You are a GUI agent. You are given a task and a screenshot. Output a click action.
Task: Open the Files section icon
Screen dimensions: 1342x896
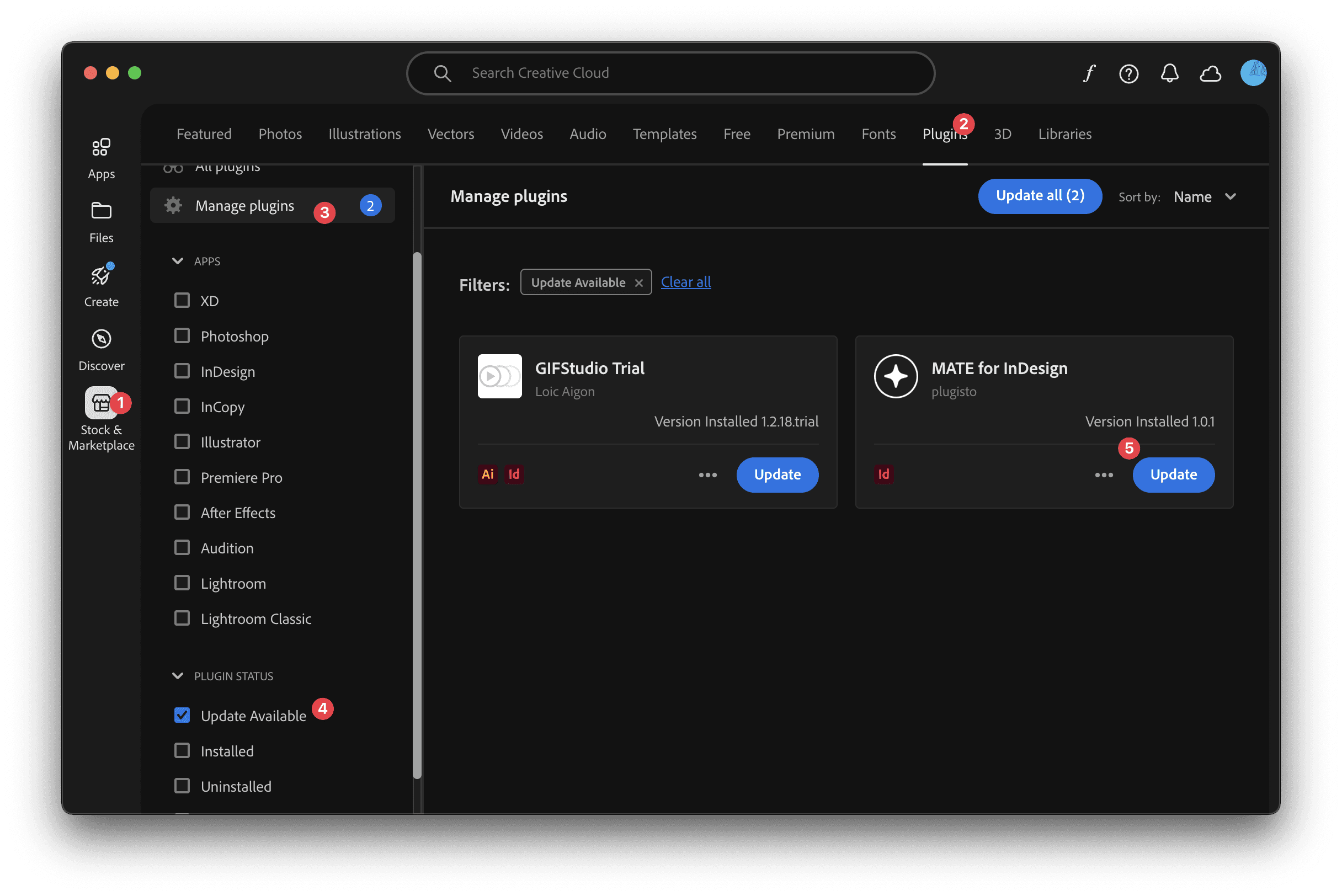coord(101,211)
